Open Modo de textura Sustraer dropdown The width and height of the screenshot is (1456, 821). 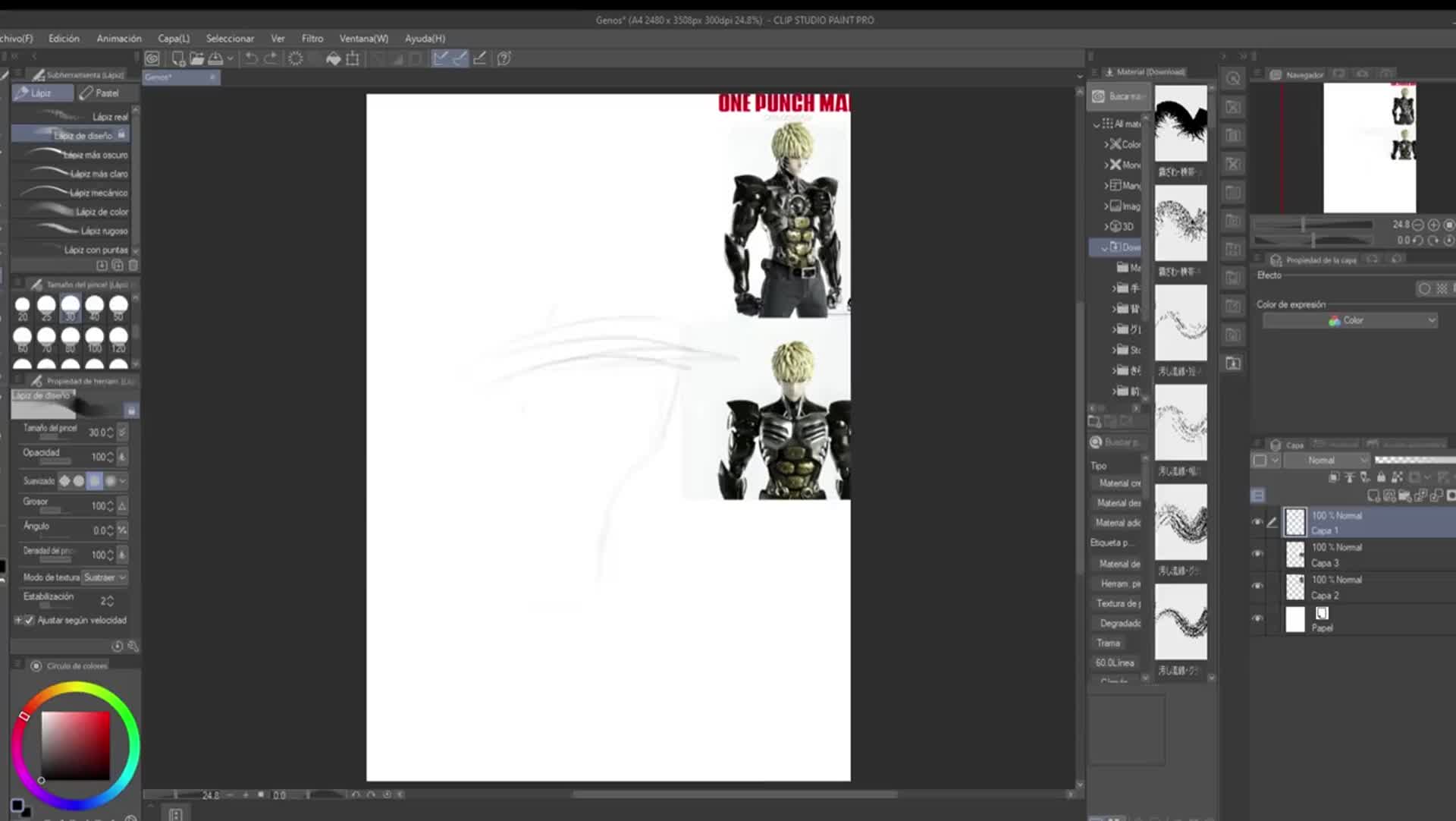click(105, 577)
